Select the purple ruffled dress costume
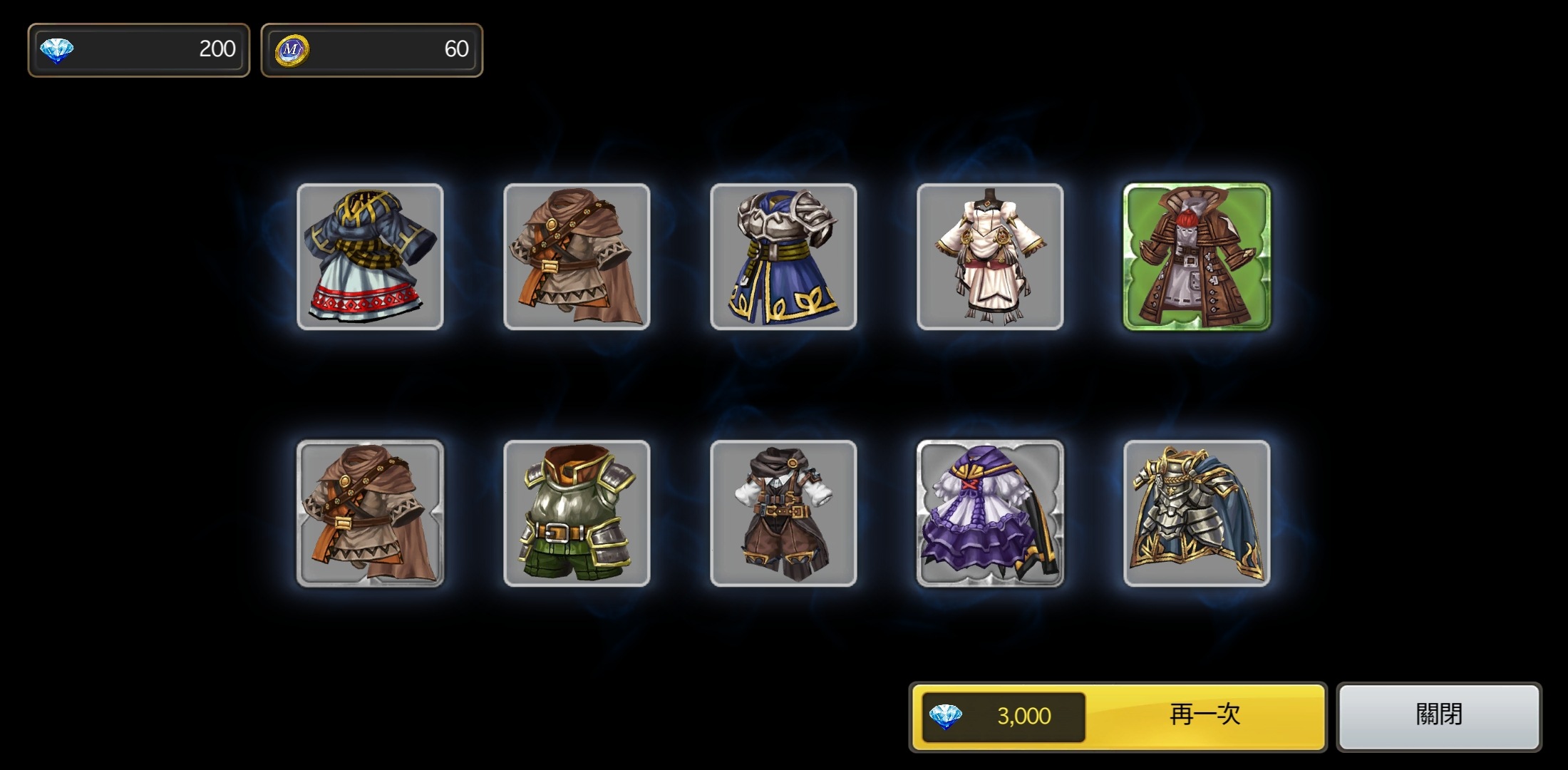The height and width of the screenshot is (770, 1568). tap(990, 513)
